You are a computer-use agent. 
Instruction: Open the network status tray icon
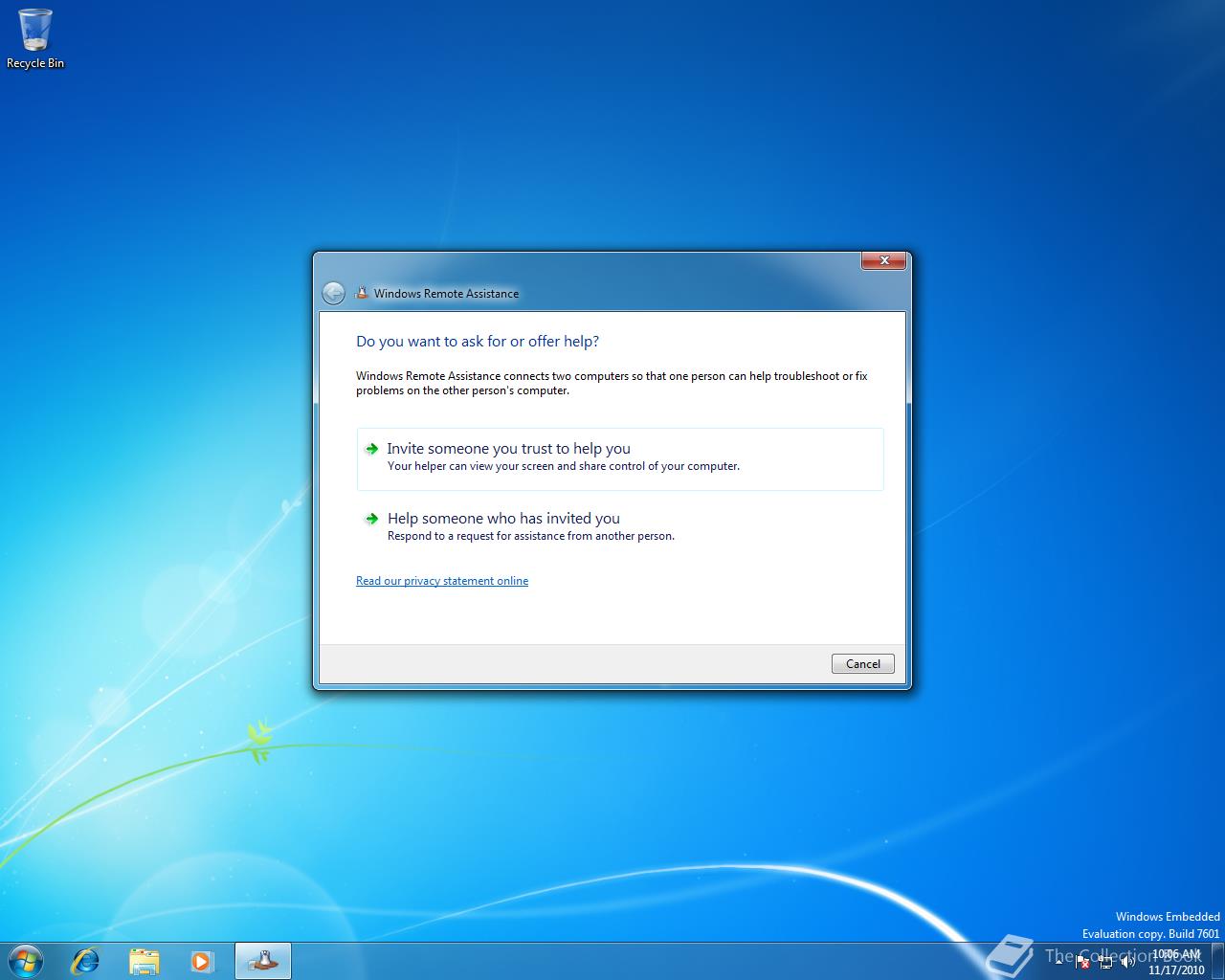tap(1106, 962)
